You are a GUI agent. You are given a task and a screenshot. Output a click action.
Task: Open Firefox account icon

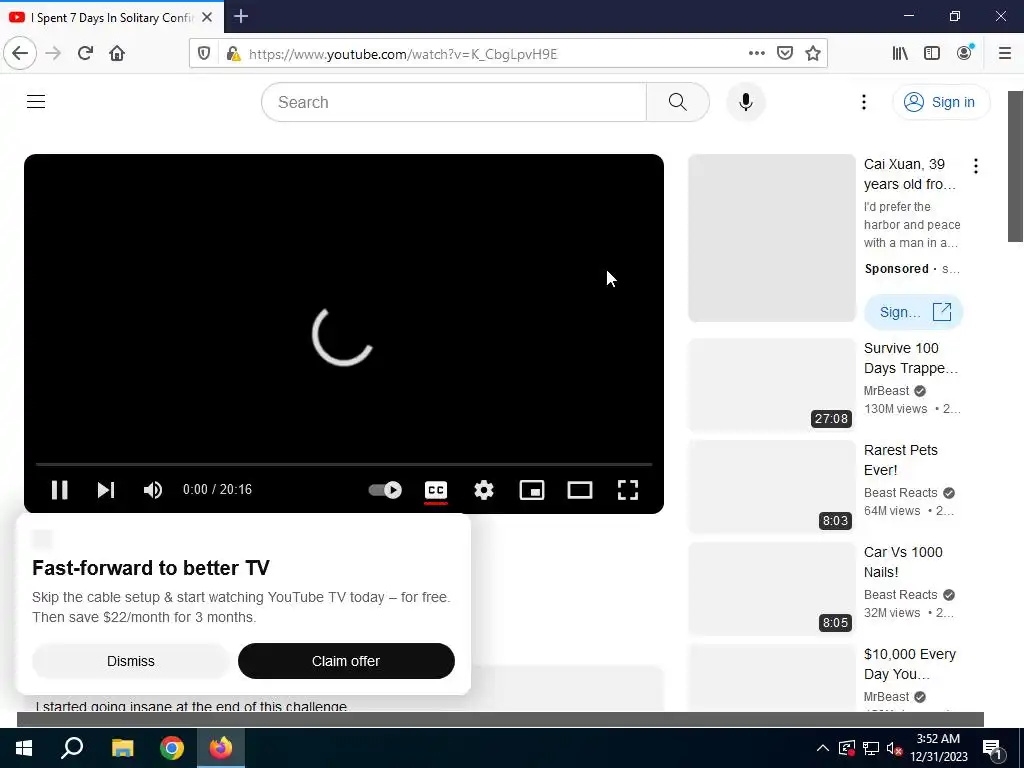click(x=965, y=54)
